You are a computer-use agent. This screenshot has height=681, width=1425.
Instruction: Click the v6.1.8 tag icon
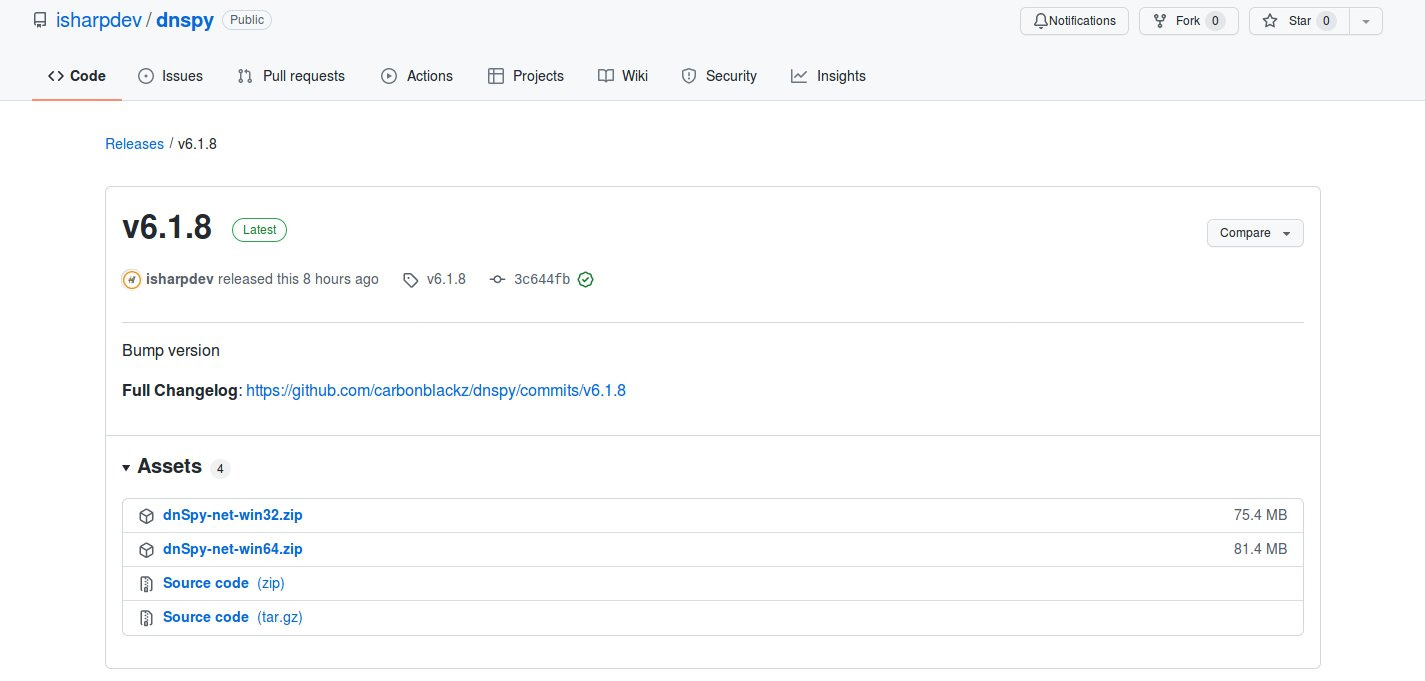410,280
